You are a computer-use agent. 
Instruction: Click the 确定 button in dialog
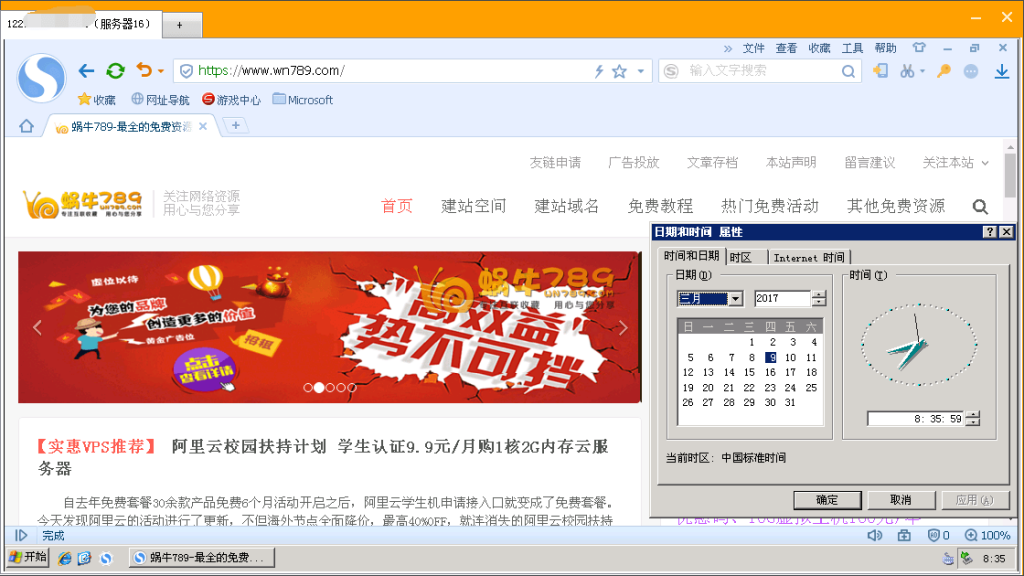point(827,500)
